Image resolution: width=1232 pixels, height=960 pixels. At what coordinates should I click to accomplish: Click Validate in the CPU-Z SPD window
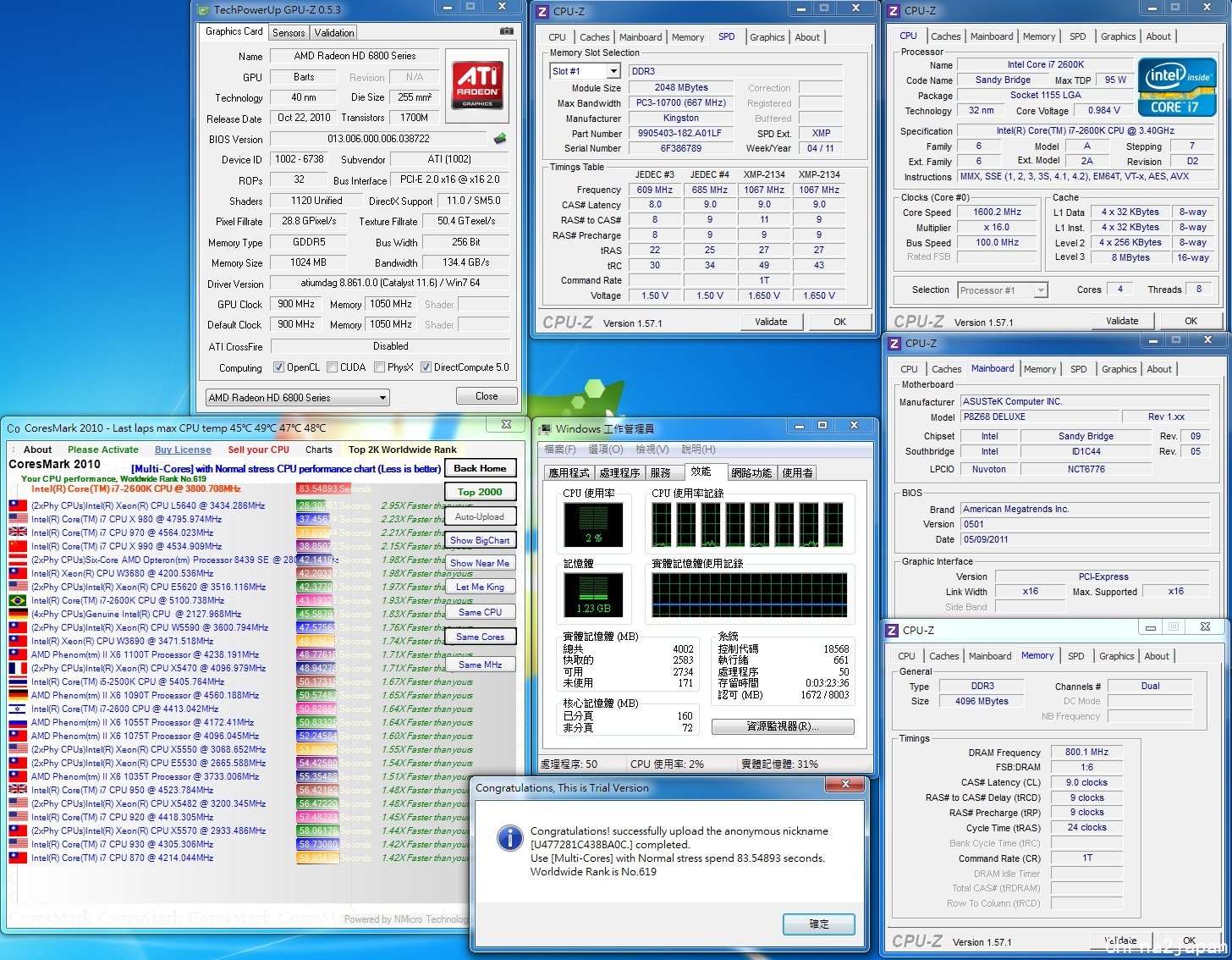(771, 322)
